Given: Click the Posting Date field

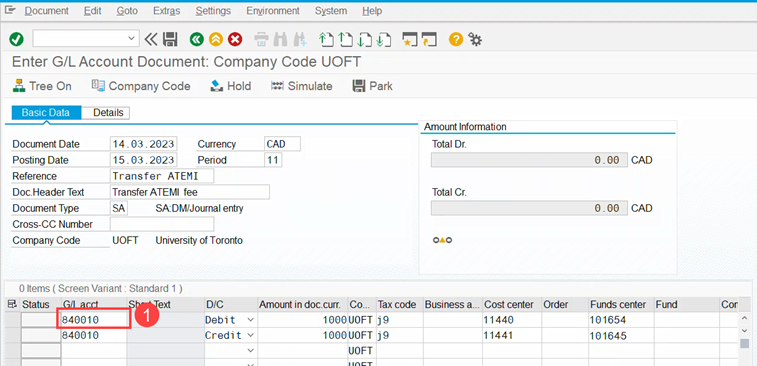Looking at the screenshot, I should pos(143,160).
